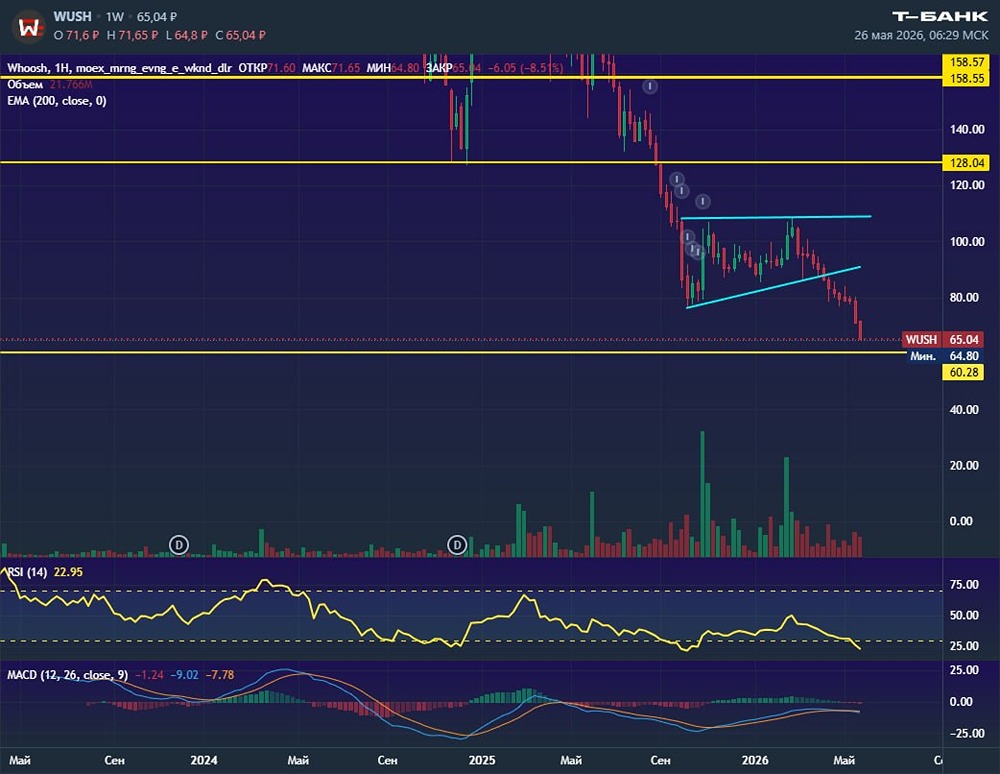Click the МАКС71.65 value in chart legend
This screenshot has height=774, width=1000.
click(x=331, y=68)
